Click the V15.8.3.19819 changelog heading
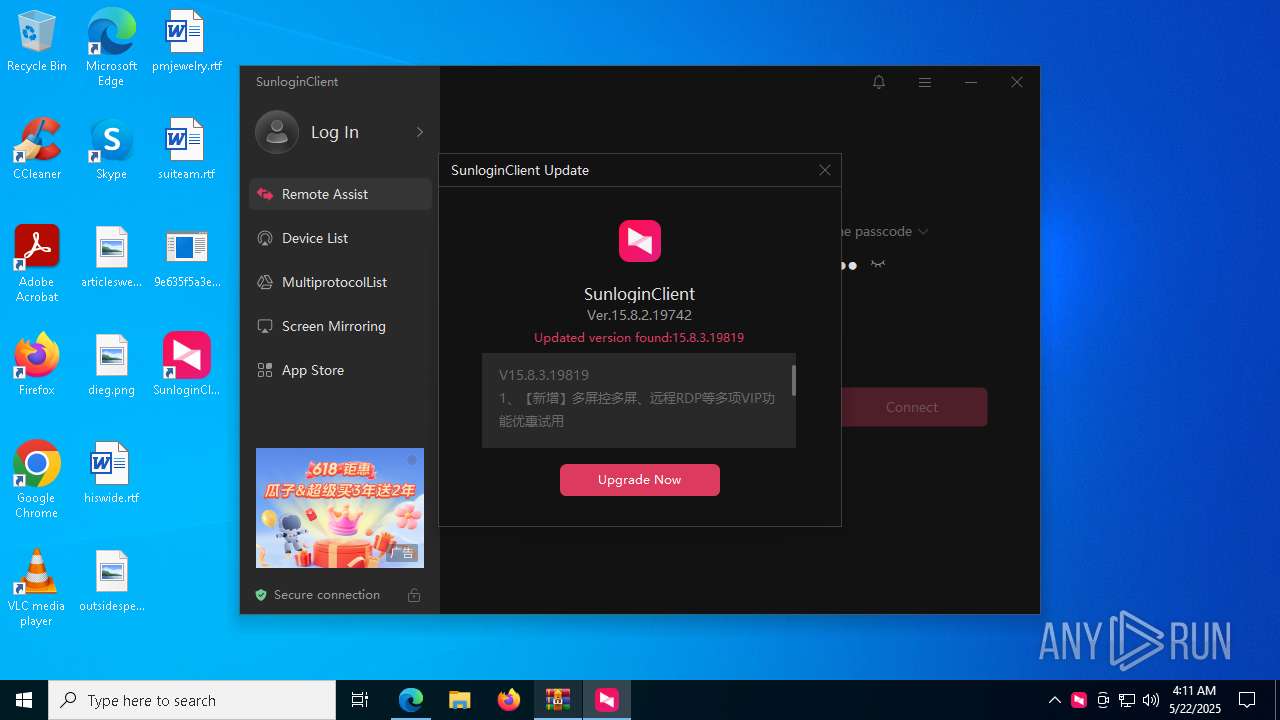The width and height of the screenshot is (1280, 720). point(544,375)
